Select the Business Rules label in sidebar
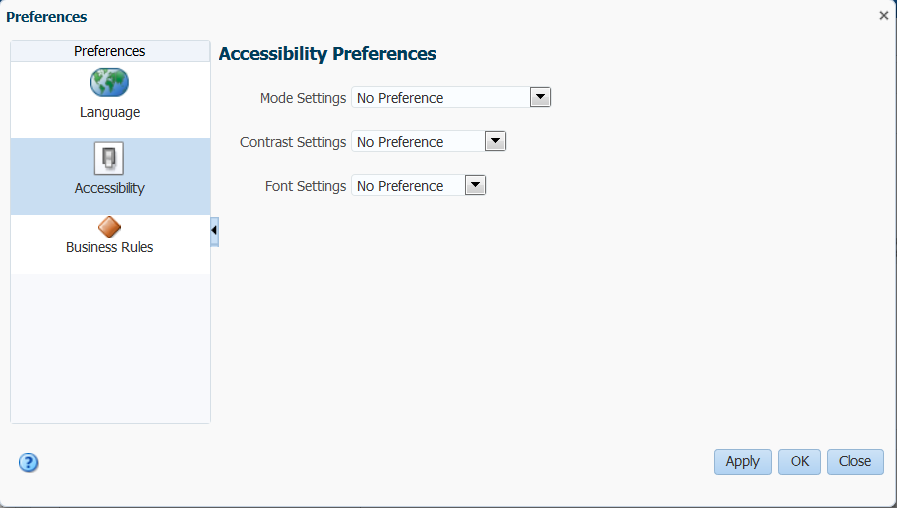 pos(109,247)
